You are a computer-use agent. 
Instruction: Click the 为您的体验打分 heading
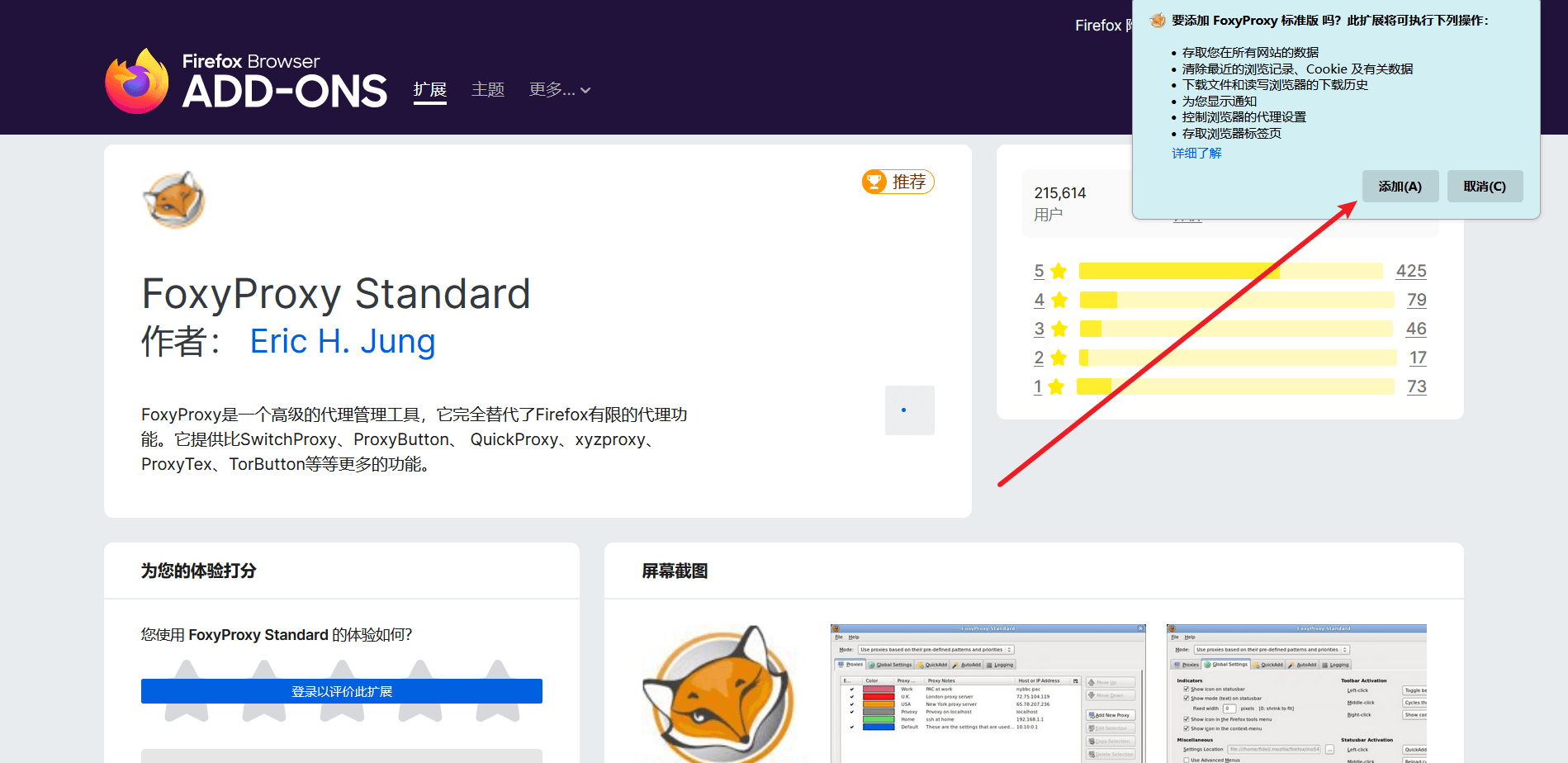[x=199, y=571]
